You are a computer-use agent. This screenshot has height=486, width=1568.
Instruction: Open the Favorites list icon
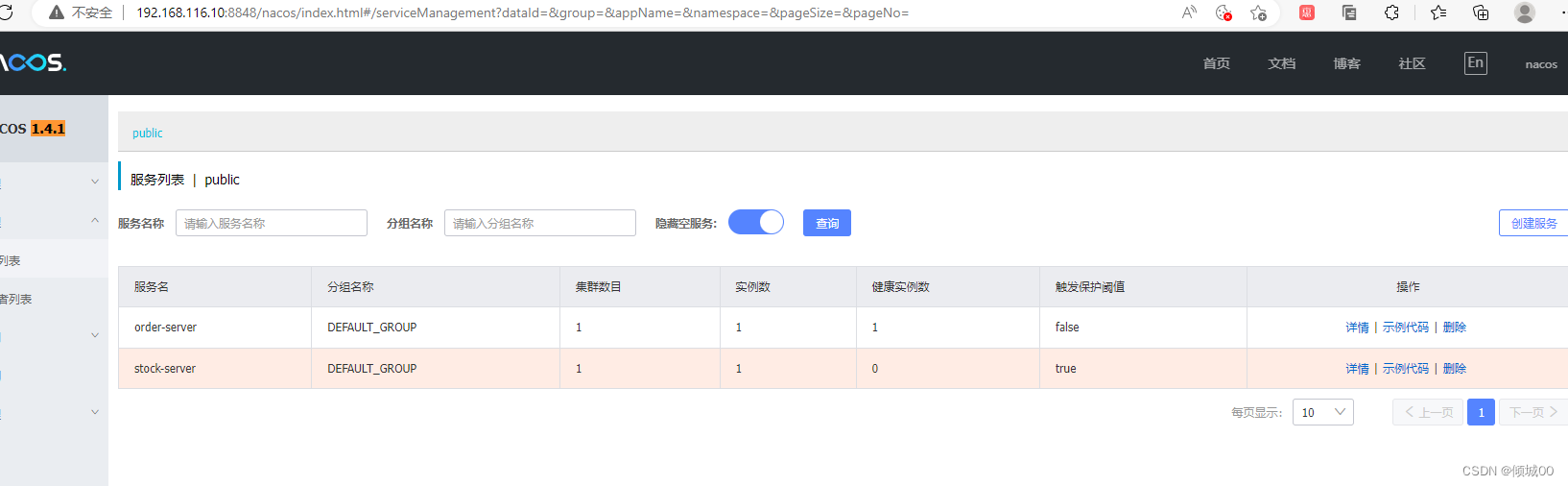(1437, 12)
